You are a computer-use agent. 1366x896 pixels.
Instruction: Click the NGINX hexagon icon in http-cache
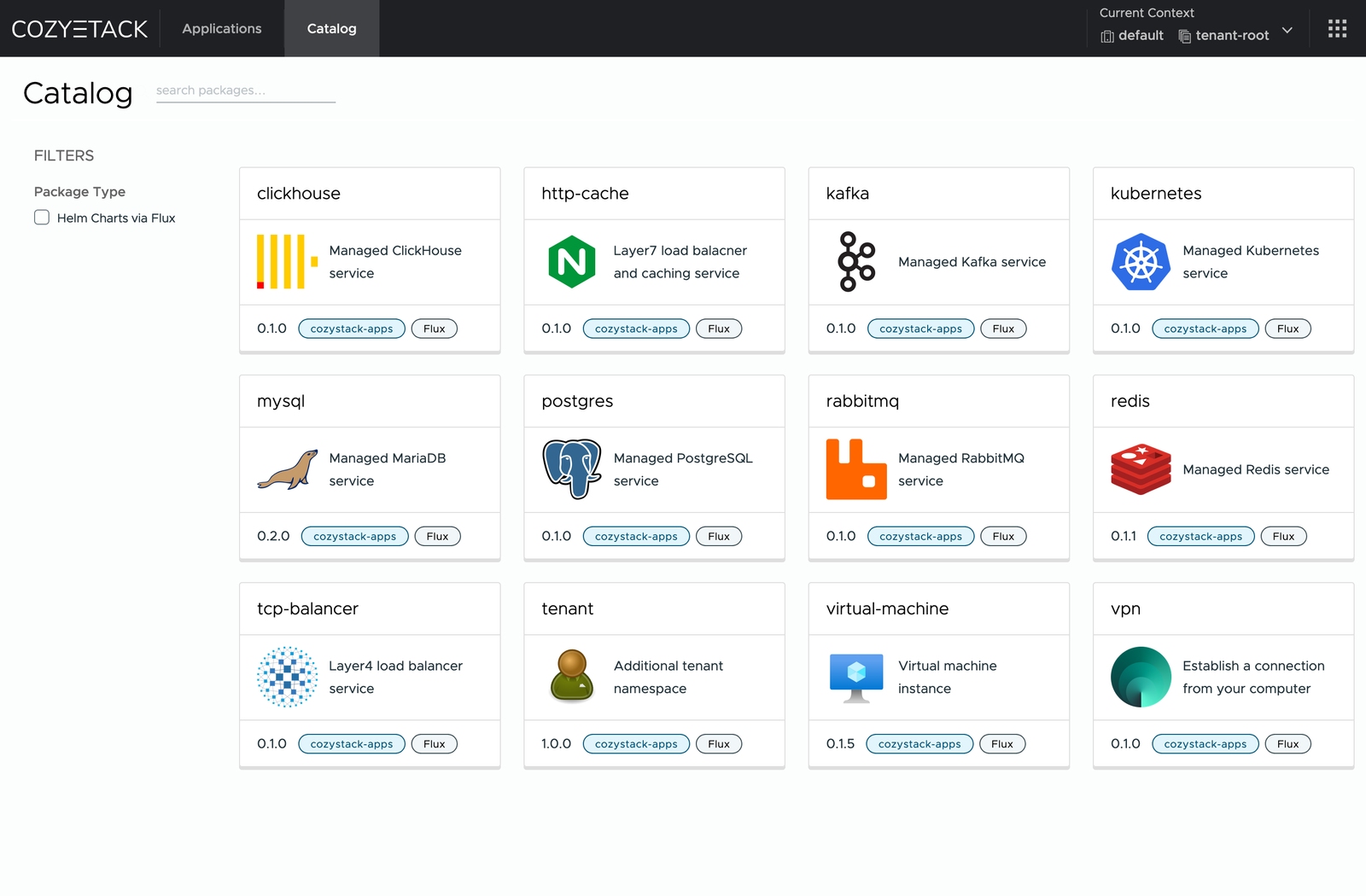click(x=571, y=262)
